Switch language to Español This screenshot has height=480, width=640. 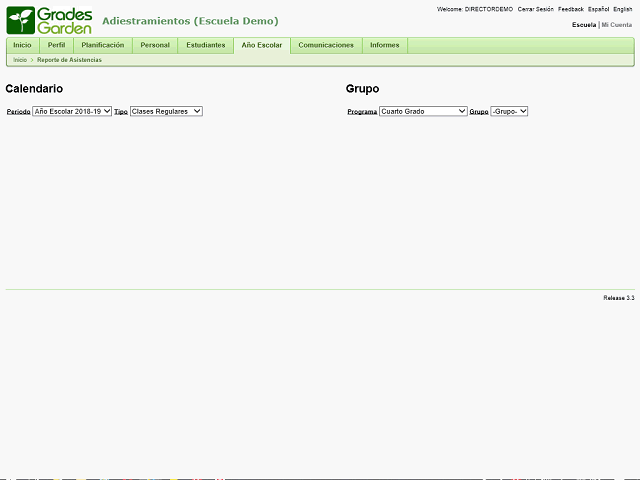598,9
